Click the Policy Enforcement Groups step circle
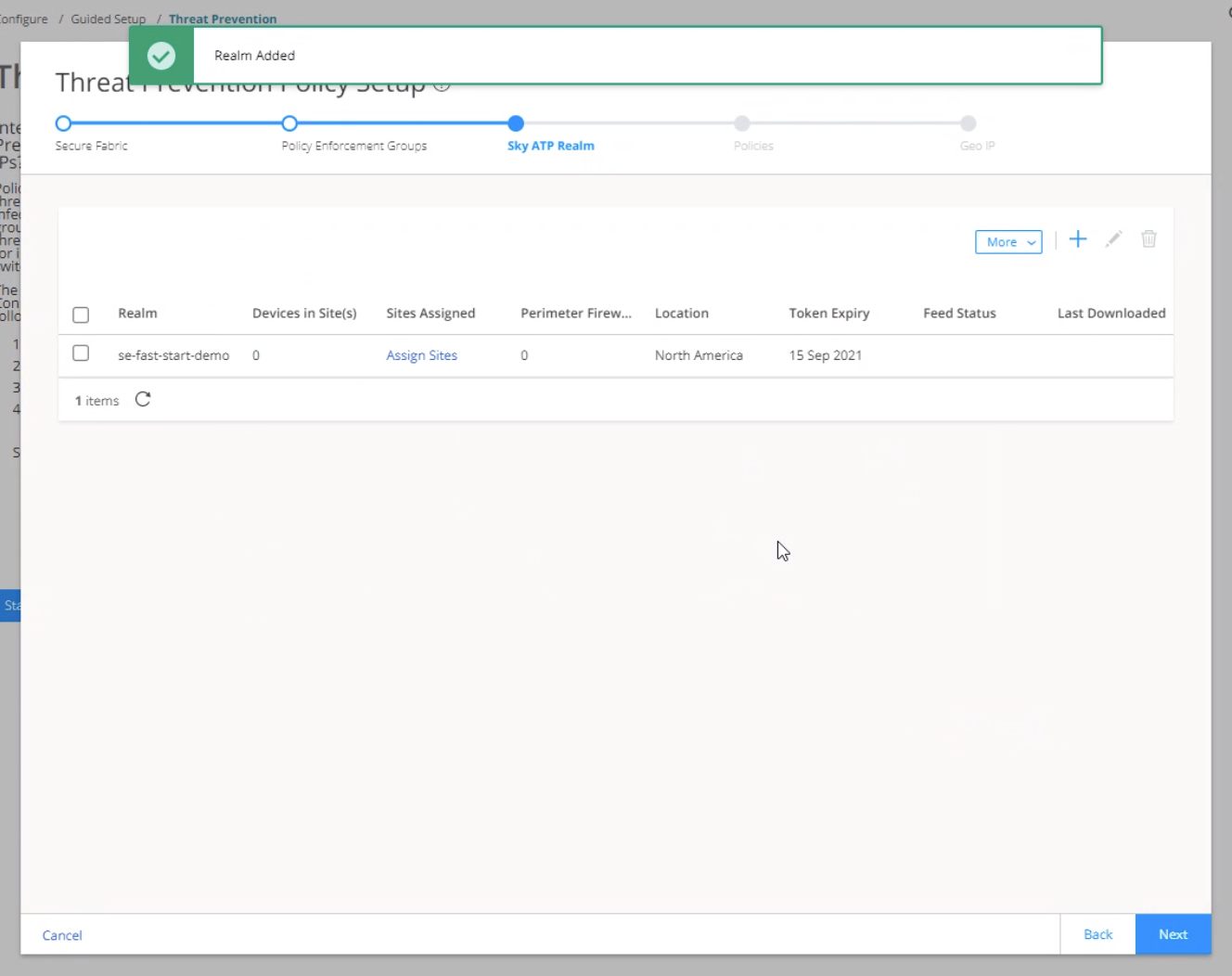The width and height of the screenshot is (1232, 976). [x=289, y=123]
